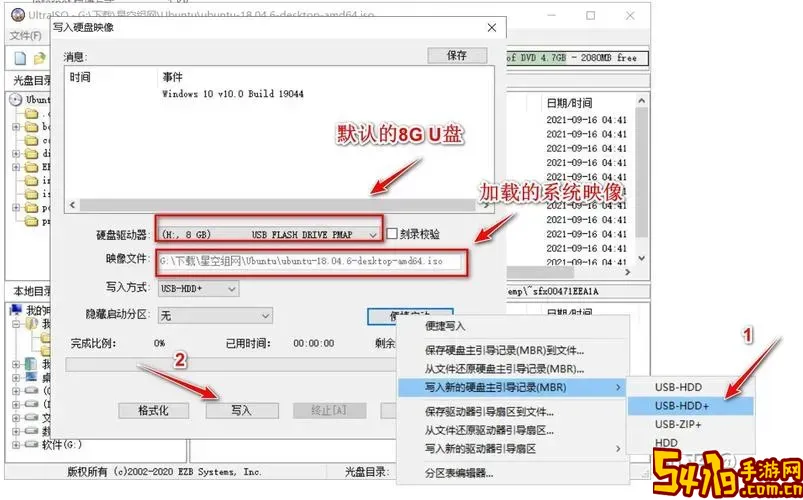The width and height of the screenshot is (803, 500).
Task: Click the drive icon next to 软件(G:)
Action: pos(31,445)
